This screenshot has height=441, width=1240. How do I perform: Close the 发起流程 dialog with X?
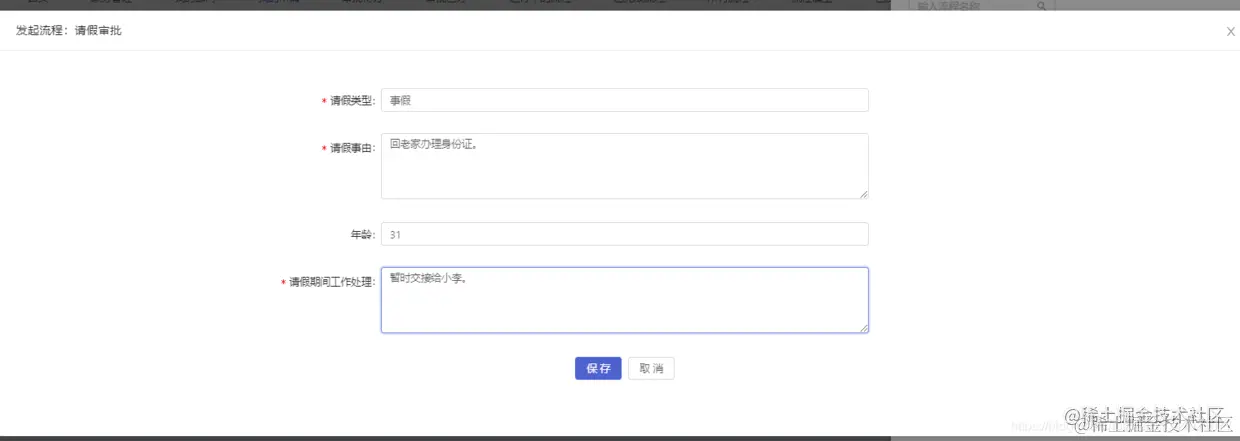tap(1230, 32)
